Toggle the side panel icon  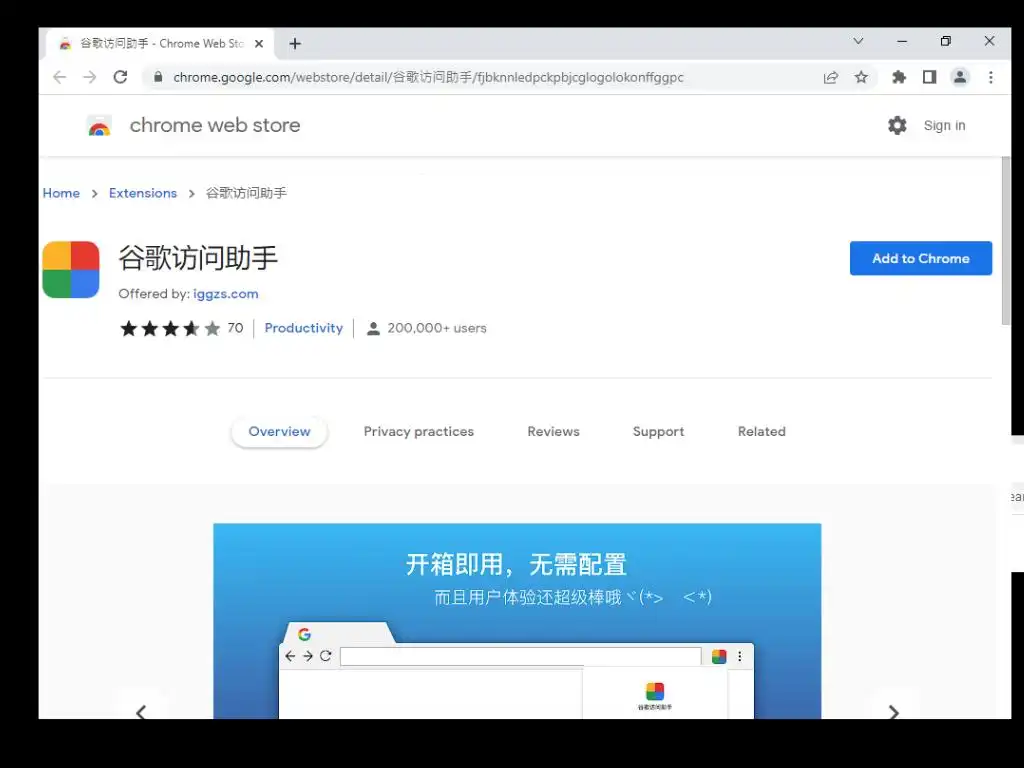(x=929, y=77)
